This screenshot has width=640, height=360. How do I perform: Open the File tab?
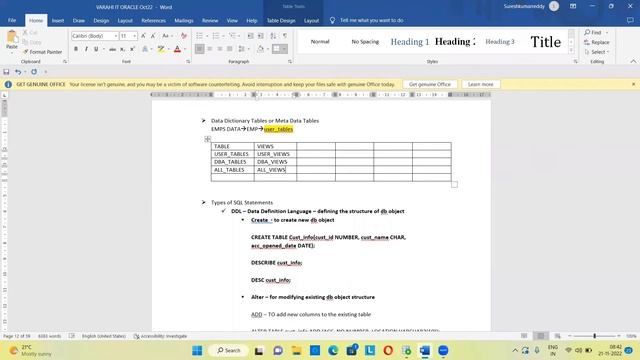click(x=12, y=20)
